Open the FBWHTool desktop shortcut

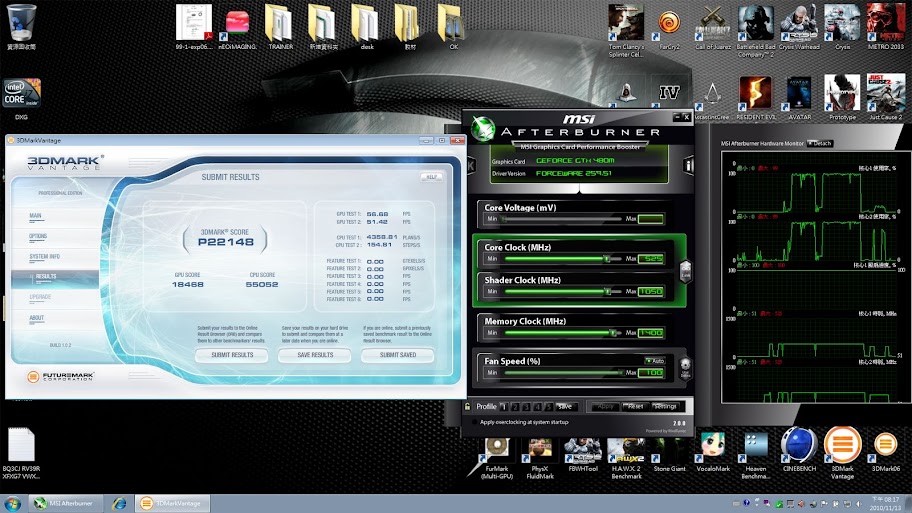pyautogui.click(x=583, y=455)
